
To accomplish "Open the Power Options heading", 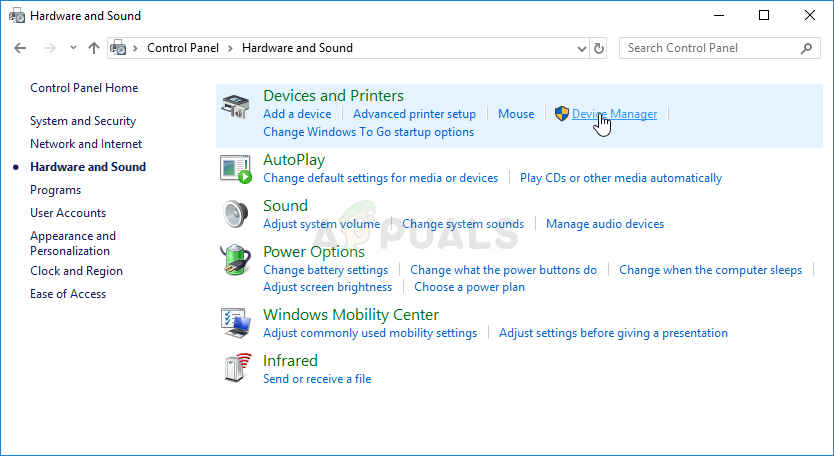I will [314, 252].
